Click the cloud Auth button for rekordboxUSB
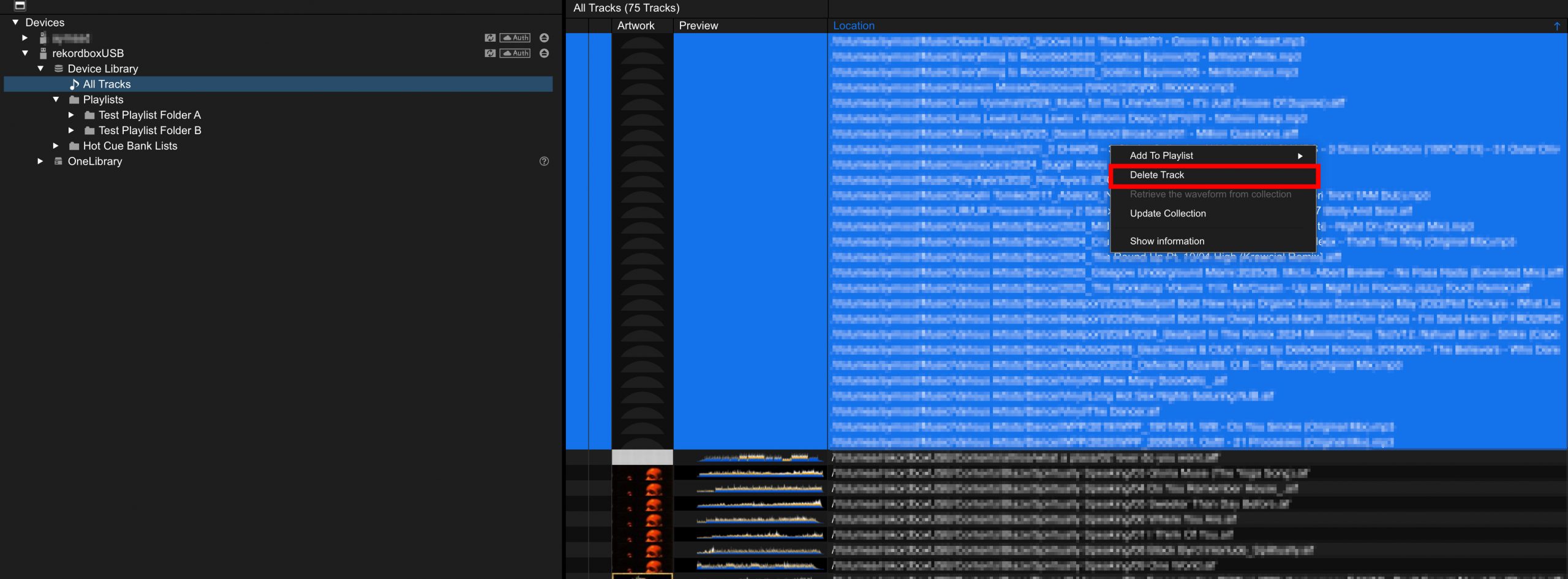This screenshot has height=579, width=1568. (x=515, y=53)
